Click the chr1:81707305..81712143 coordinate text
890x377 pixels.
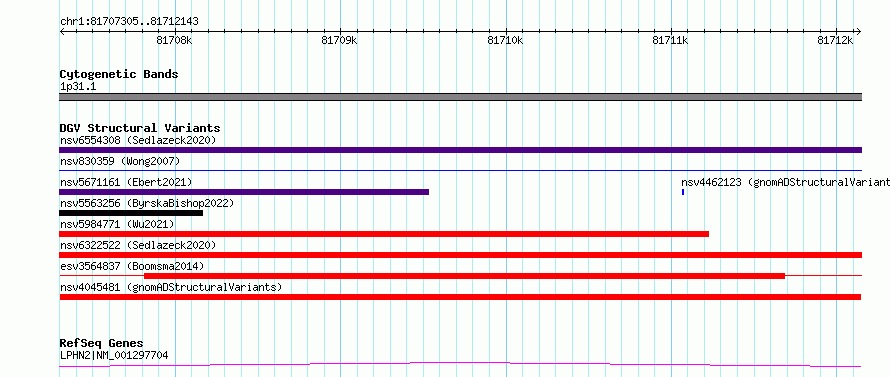[129, 22]
